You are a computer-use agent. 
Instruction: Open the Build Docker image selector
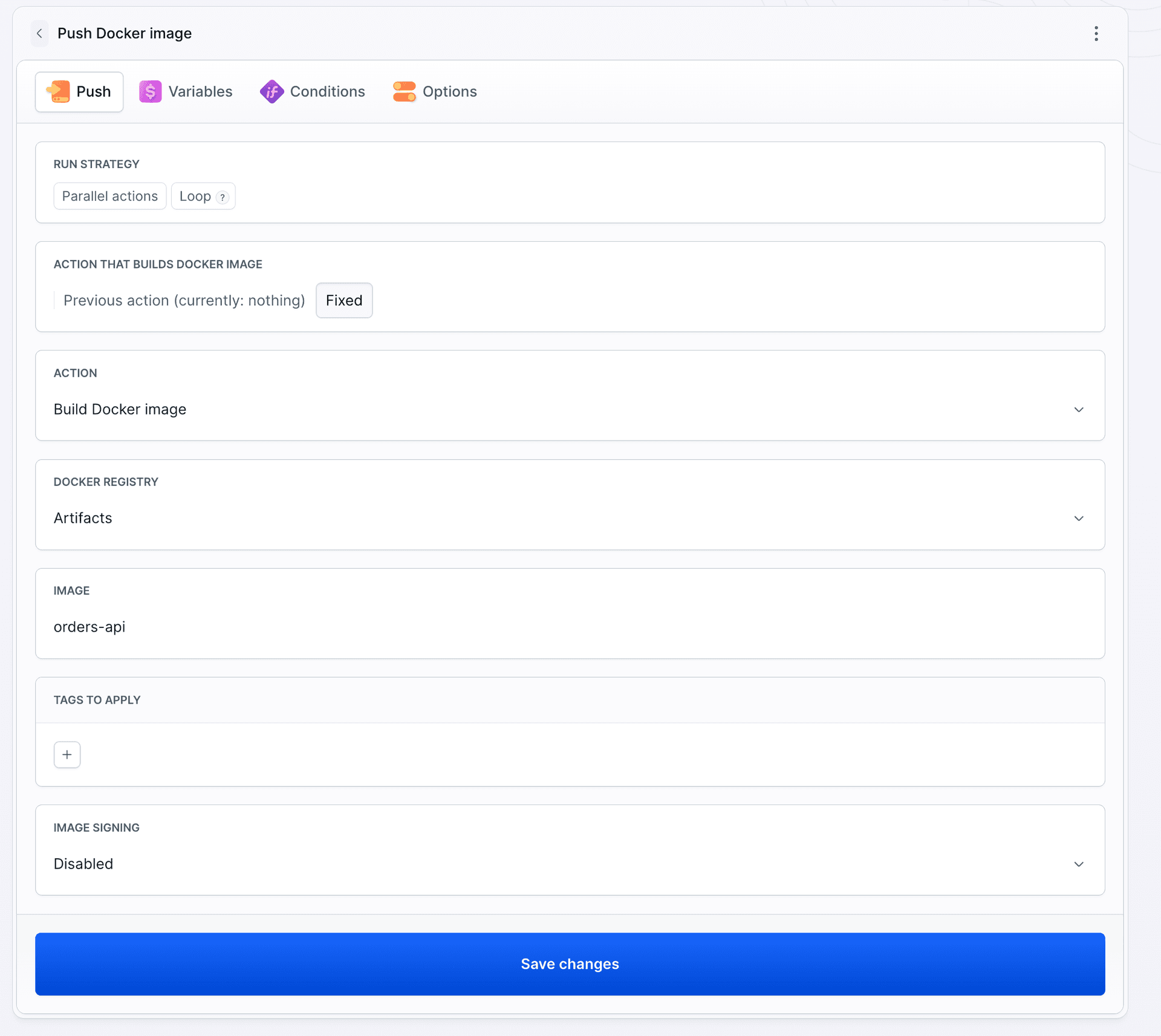pyautogui.click(x=570, y=410)
